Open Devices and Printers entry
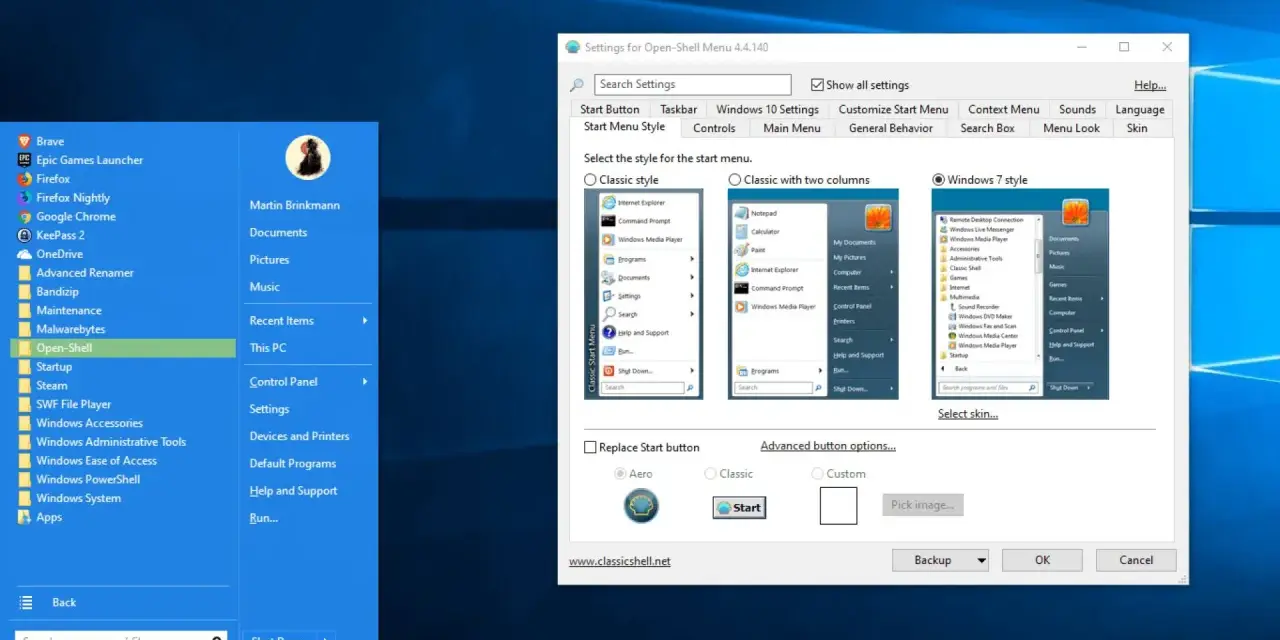The image size is (1280, 640). (299, 436)
